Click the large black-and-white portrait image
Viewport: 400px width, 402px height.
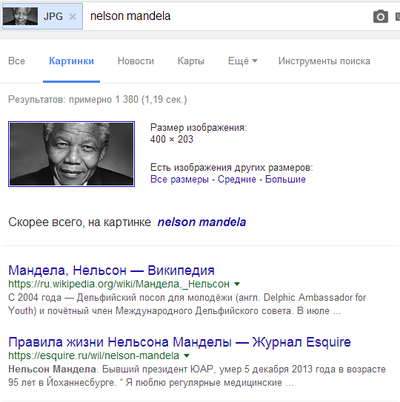pos(71,154)
